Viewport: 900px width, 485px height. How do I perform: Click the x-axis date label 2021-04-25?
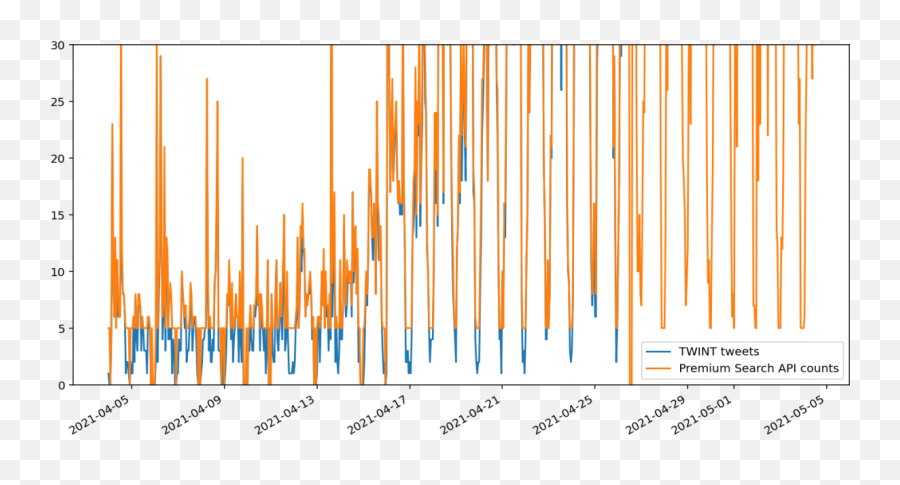564,414
